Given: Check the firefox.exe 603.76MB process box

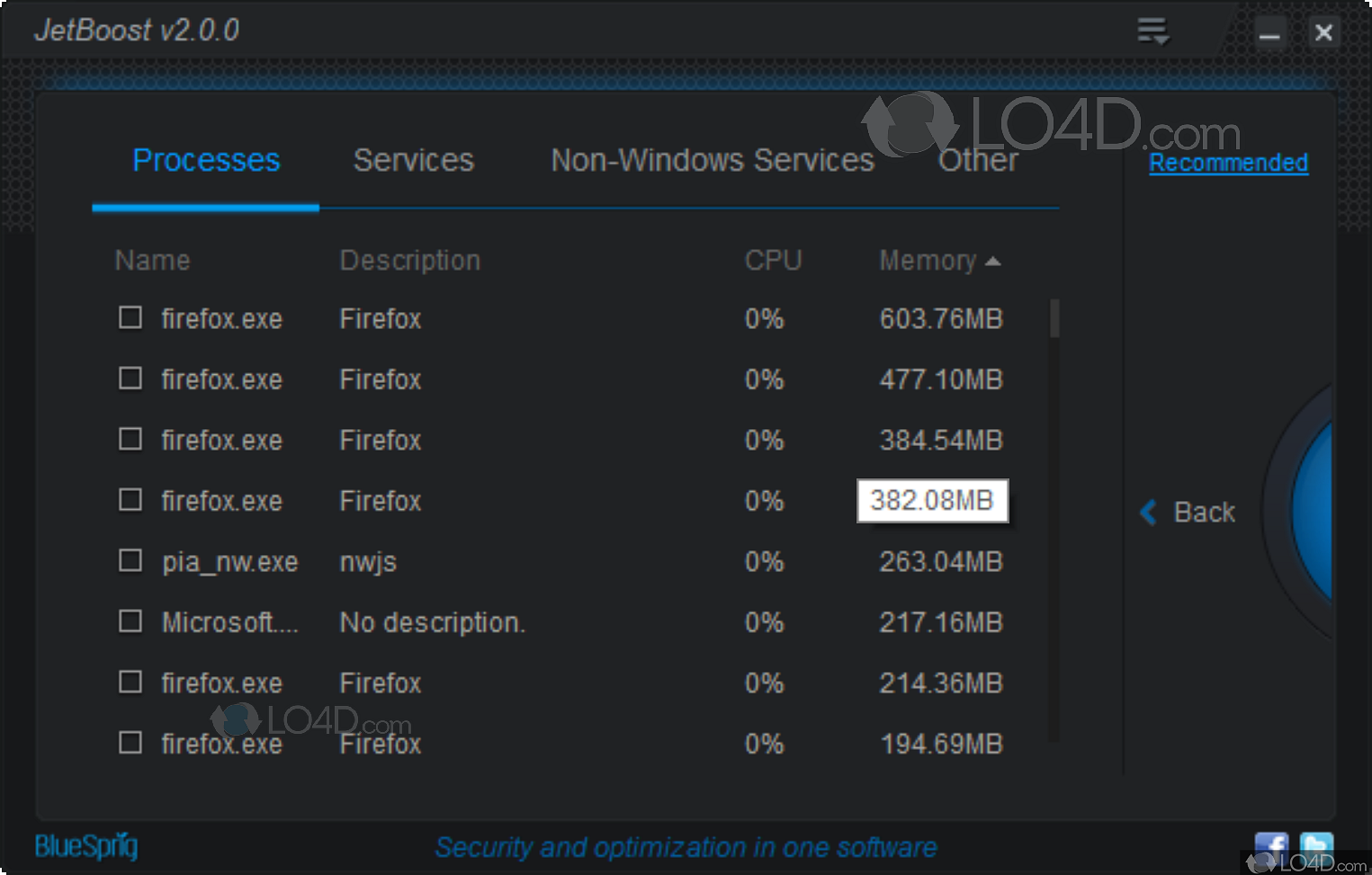Looking at the screenshot, I should (130, 317).
